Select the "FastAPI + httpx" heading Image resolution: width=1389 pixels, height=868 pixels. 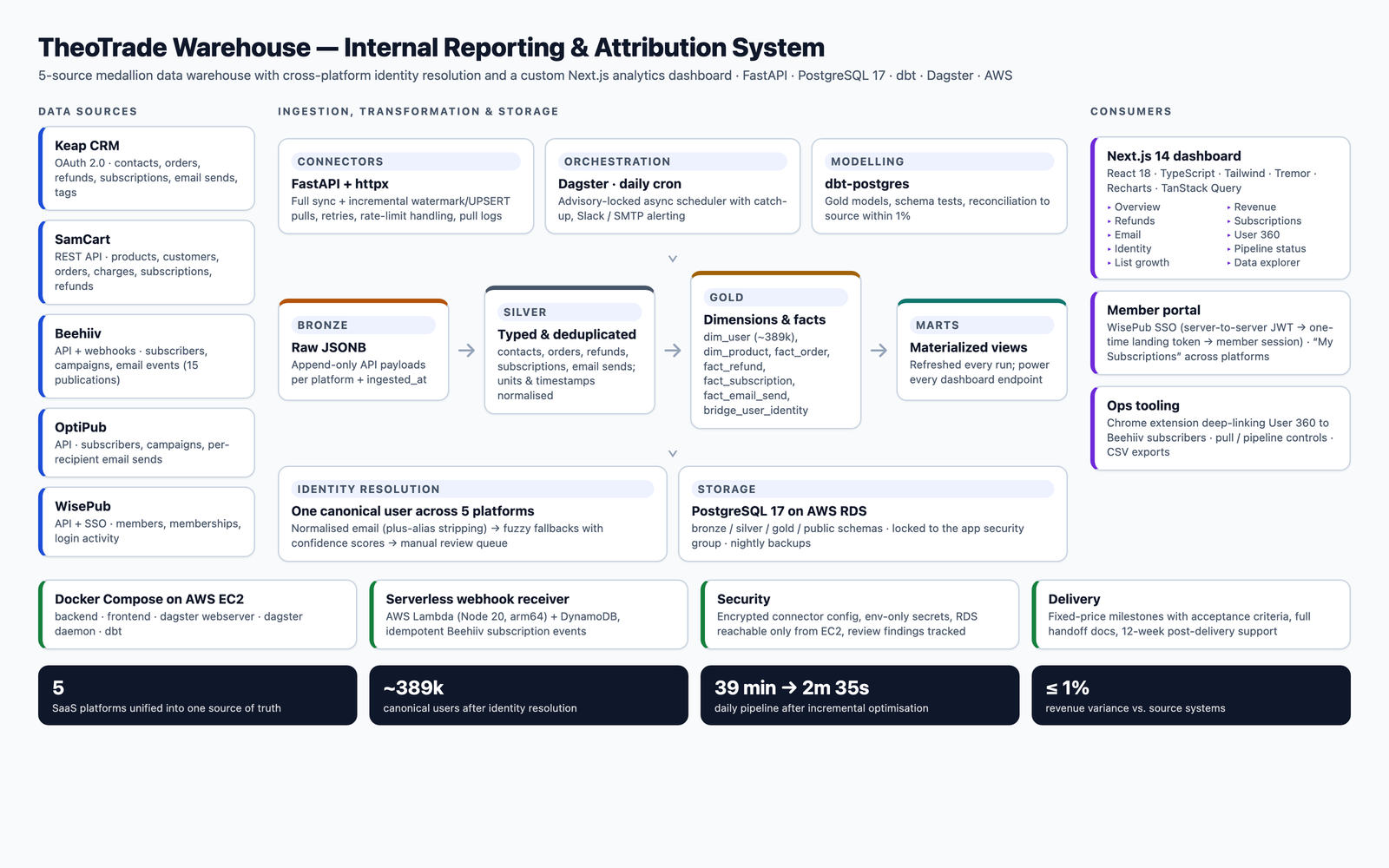click(x=340, y=184)
